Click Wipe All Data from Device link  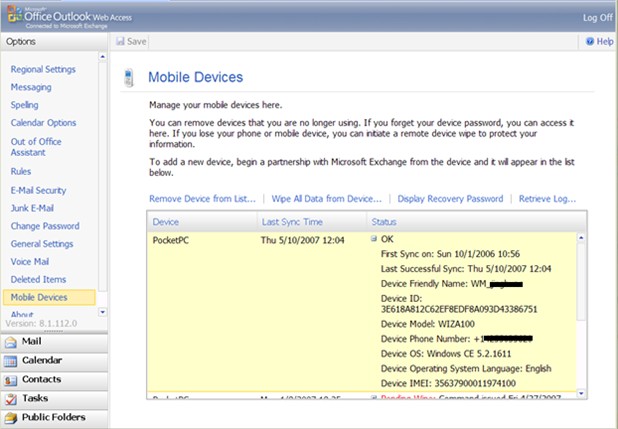click(326, 199)
